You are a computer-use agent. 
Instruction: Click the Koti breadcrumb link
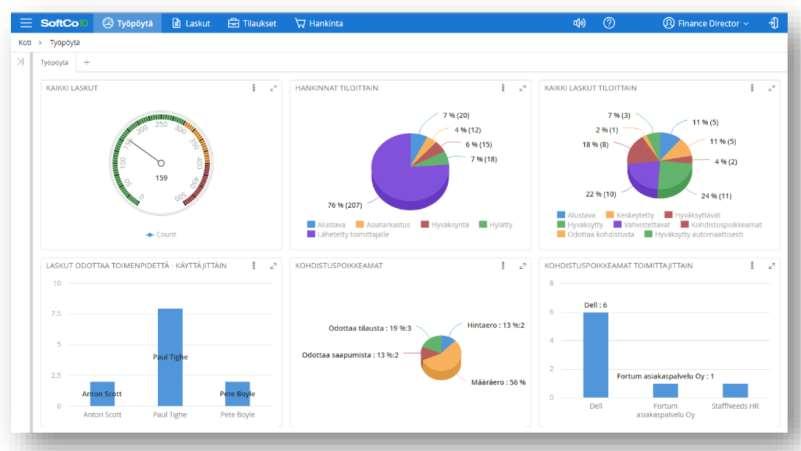(x=25, y=42)
